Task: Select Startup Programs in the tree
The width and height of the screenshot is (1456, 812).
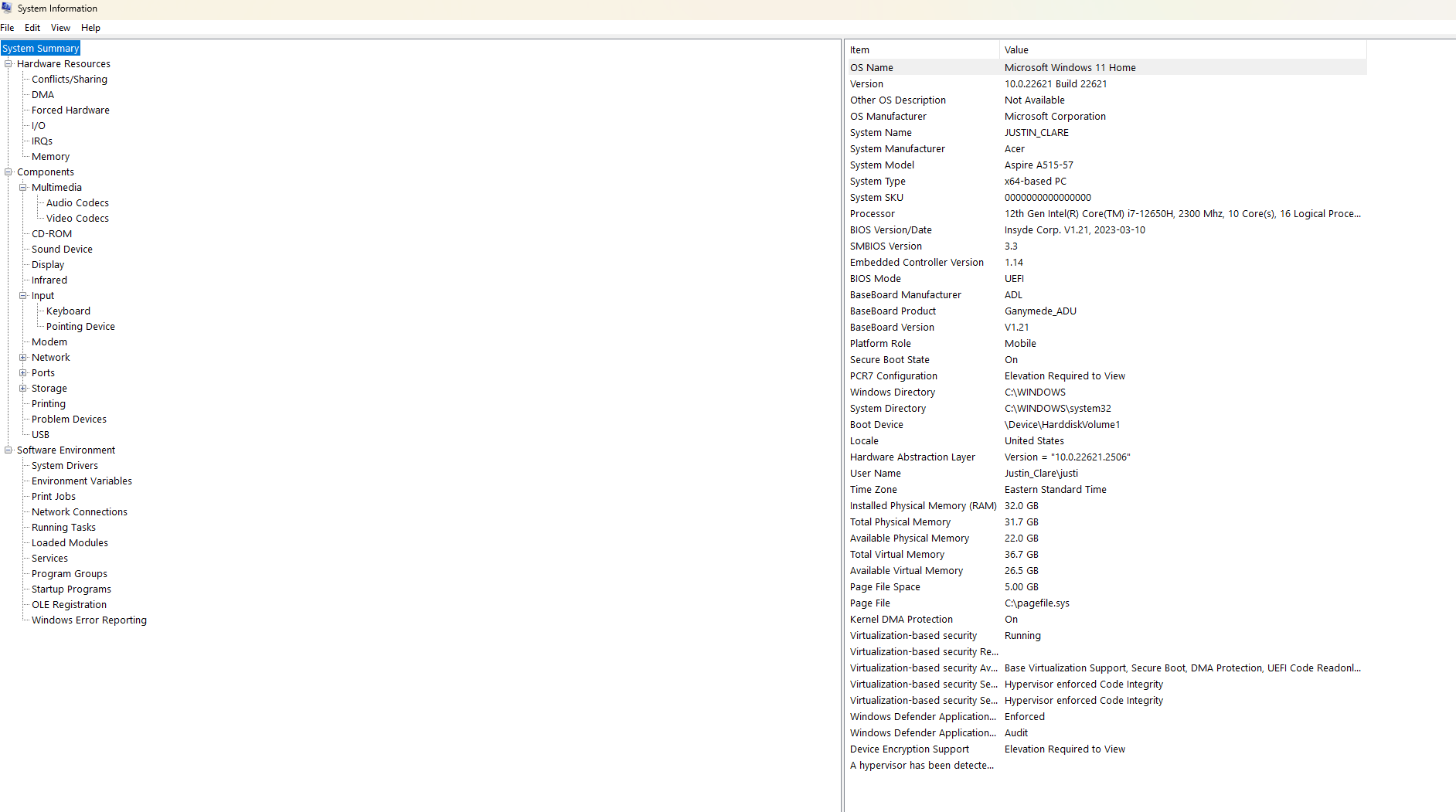Action: tap(71, 589)
